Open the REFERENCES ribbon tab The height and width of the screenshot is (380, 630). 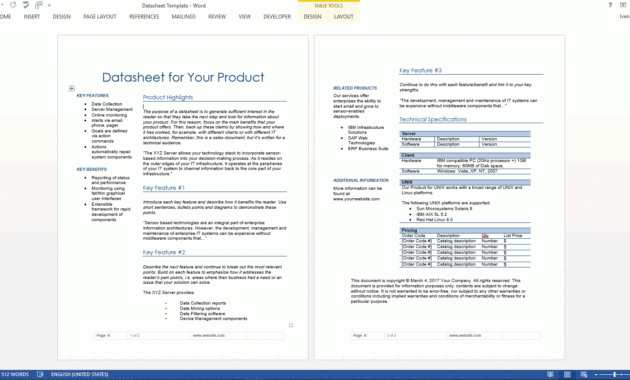[144, 16]
